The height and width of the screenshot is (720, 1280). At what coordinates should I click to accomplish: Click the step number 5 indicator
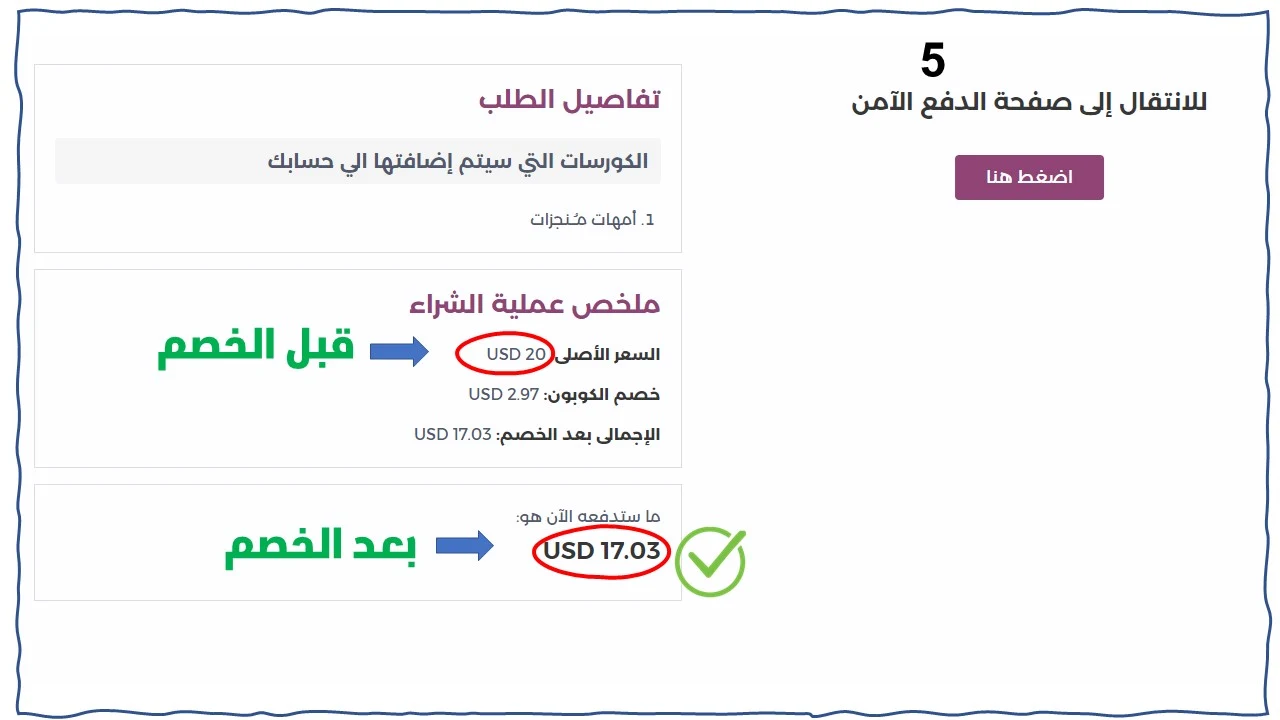pos(933,60)
